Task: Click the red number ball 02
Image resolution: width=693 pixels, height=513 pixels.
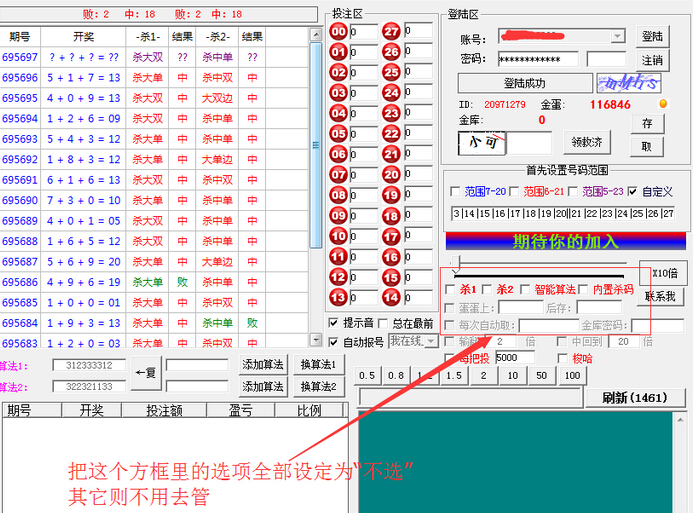Action: tap(339, 72)
